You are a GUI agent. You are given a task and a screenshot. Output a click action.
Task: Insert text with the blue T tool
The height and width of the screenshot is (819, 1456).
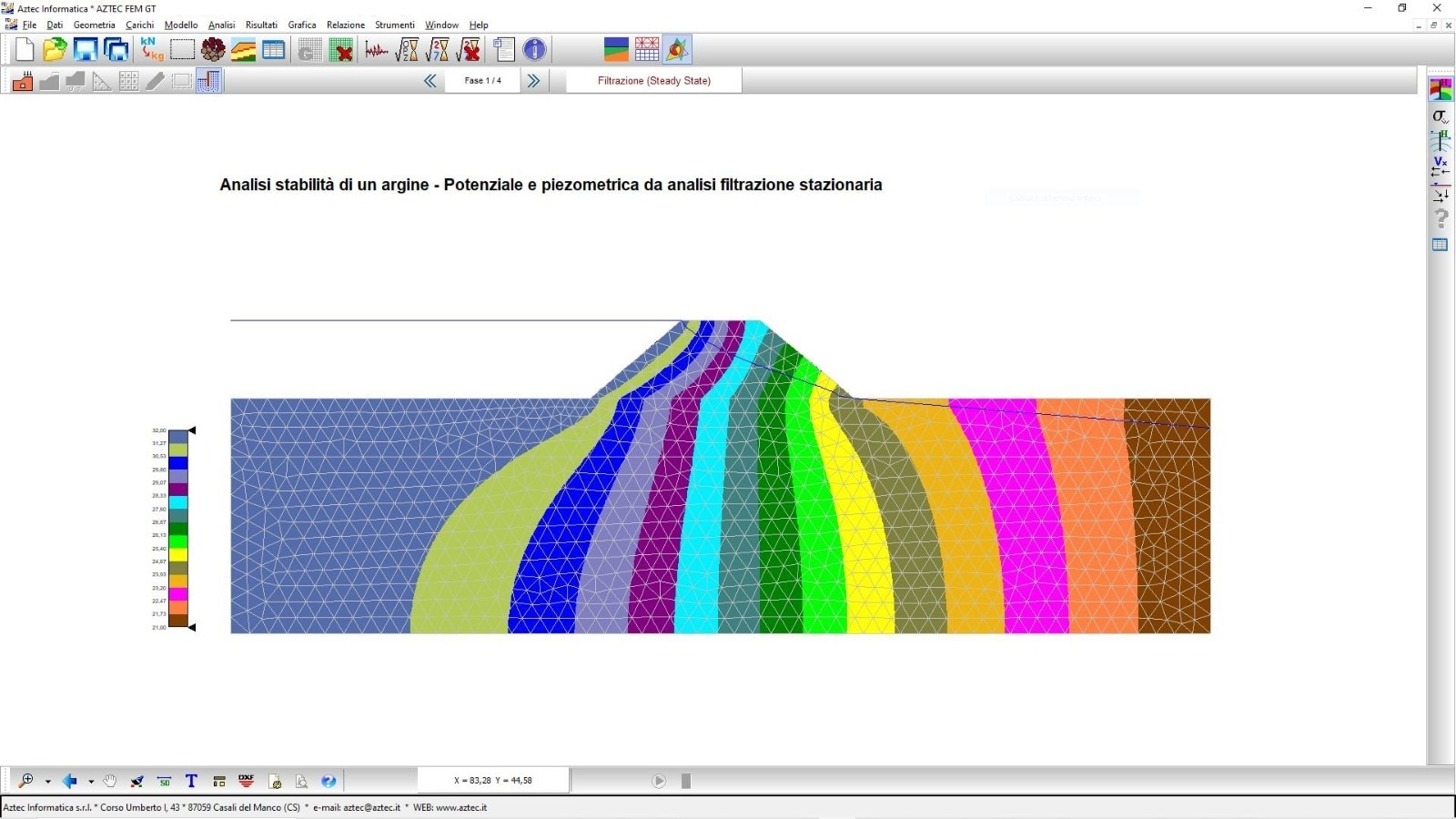click(x=191, y=781)
